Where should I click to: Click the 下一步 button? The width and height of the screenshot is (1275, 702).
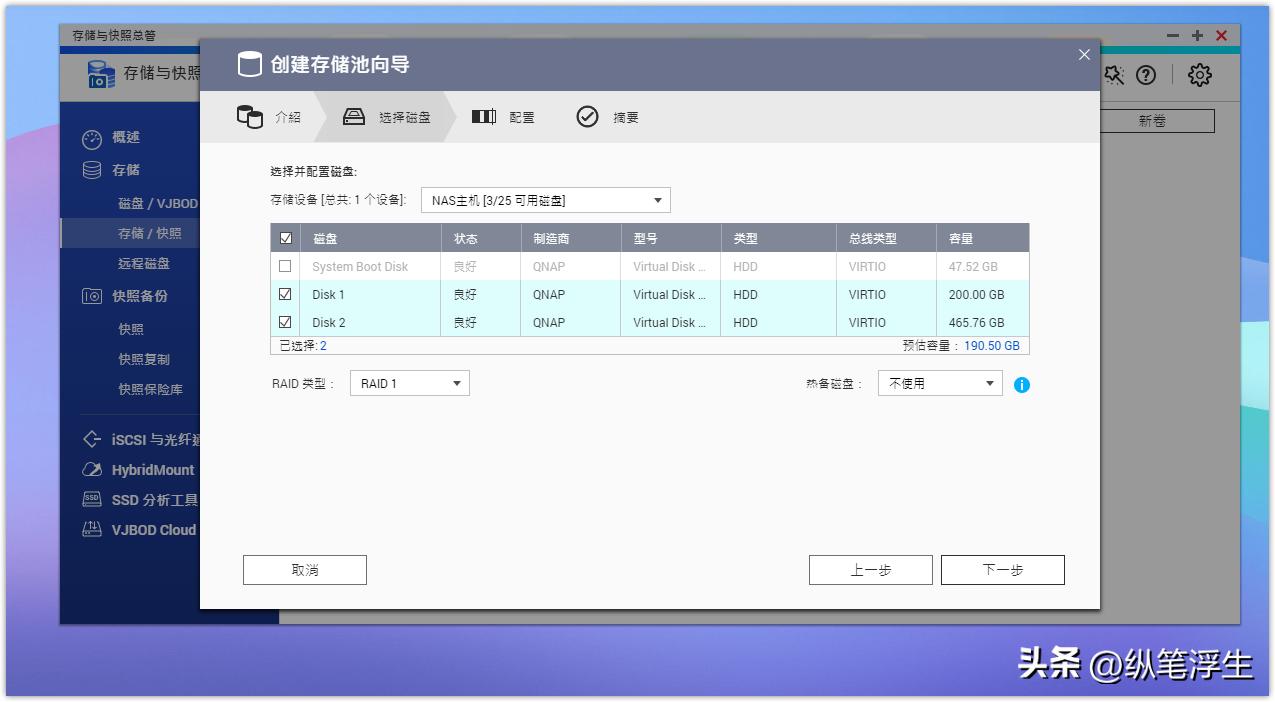coord(1001,569)
